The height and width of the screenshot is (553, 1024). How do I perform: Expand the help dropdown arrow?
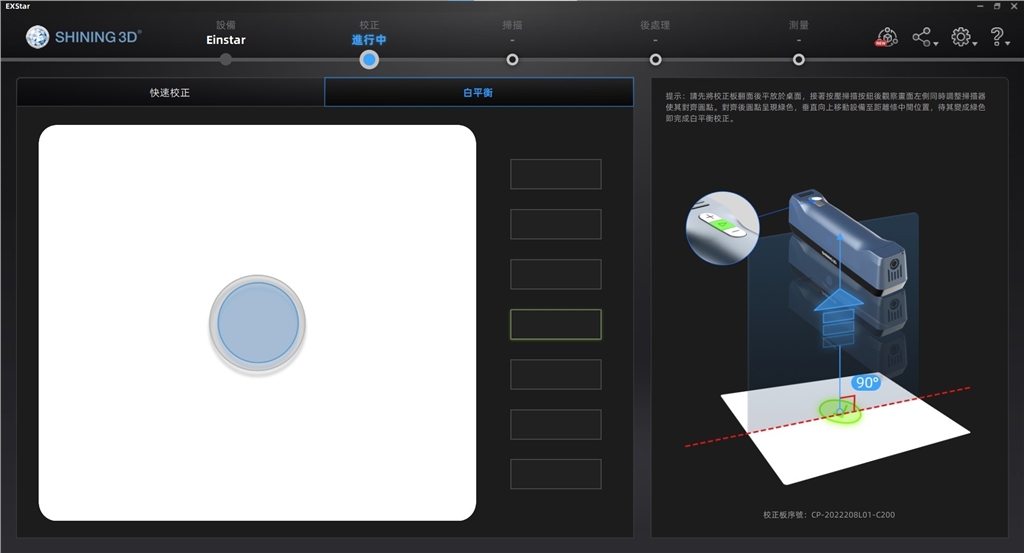pos(1009,44)
